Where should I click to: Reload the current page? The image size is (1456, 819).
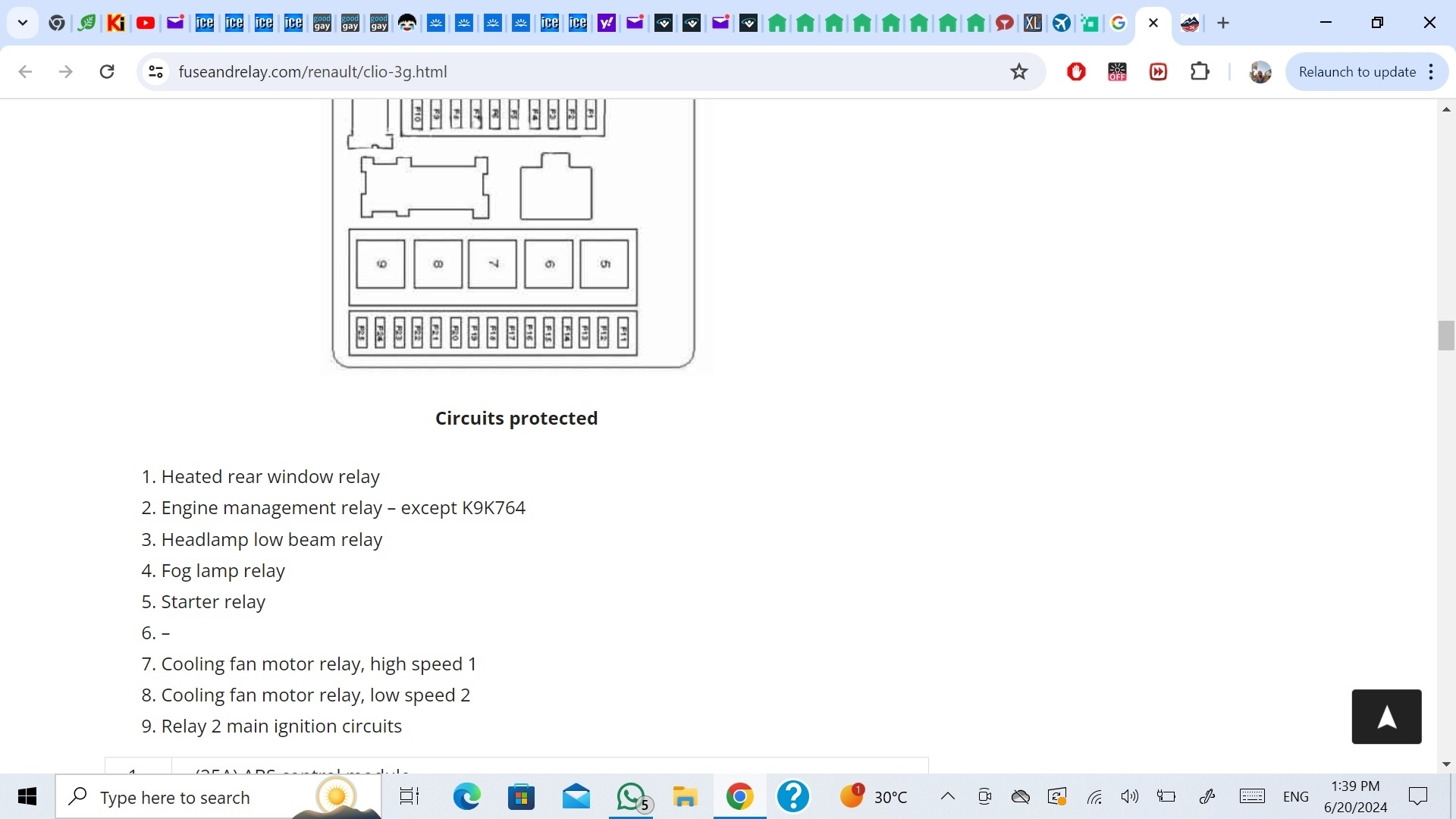(107, 72)
